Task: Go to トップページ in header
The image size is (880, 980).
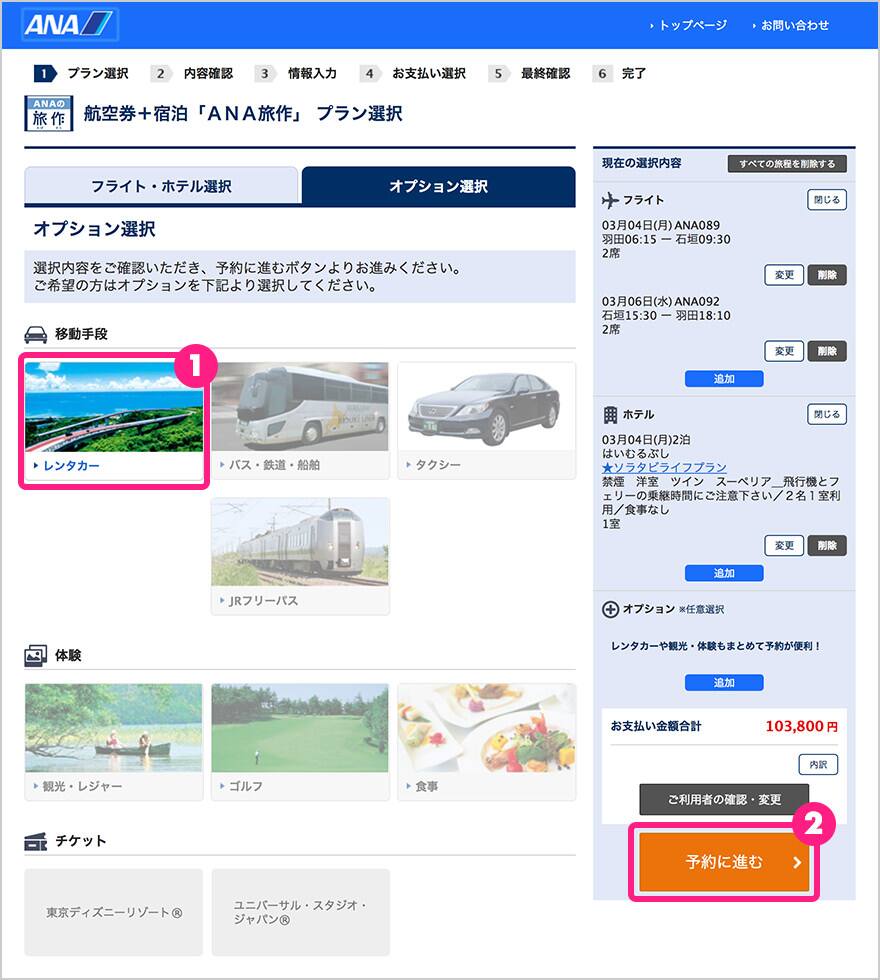Action: [692, 25]
